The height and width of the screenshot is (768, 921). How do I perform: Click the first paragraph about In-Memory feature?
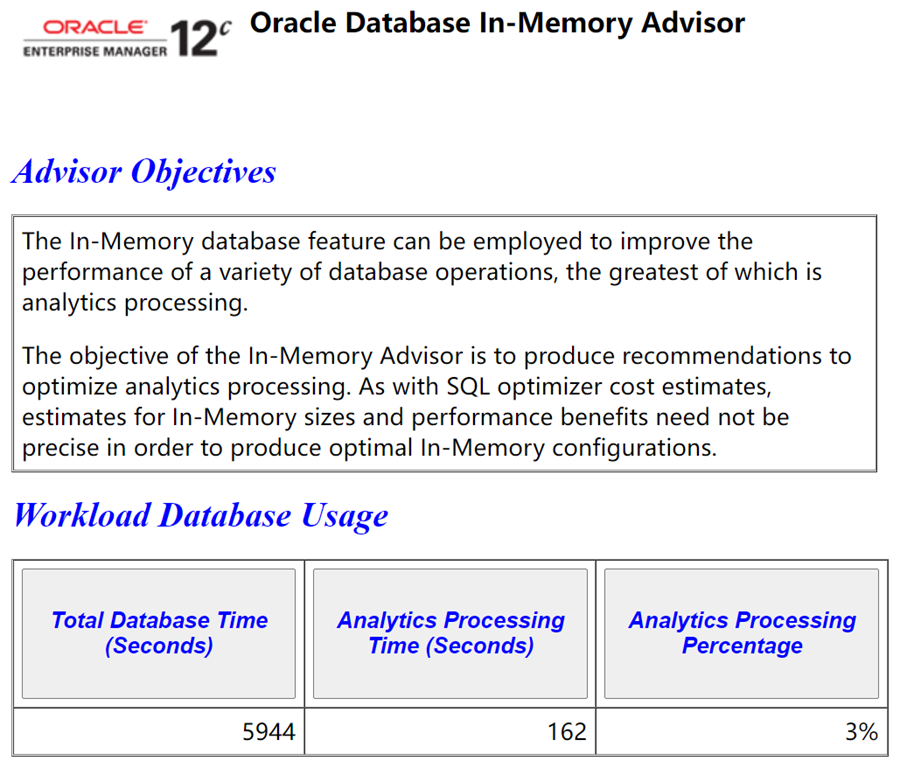tap(422, 272)
